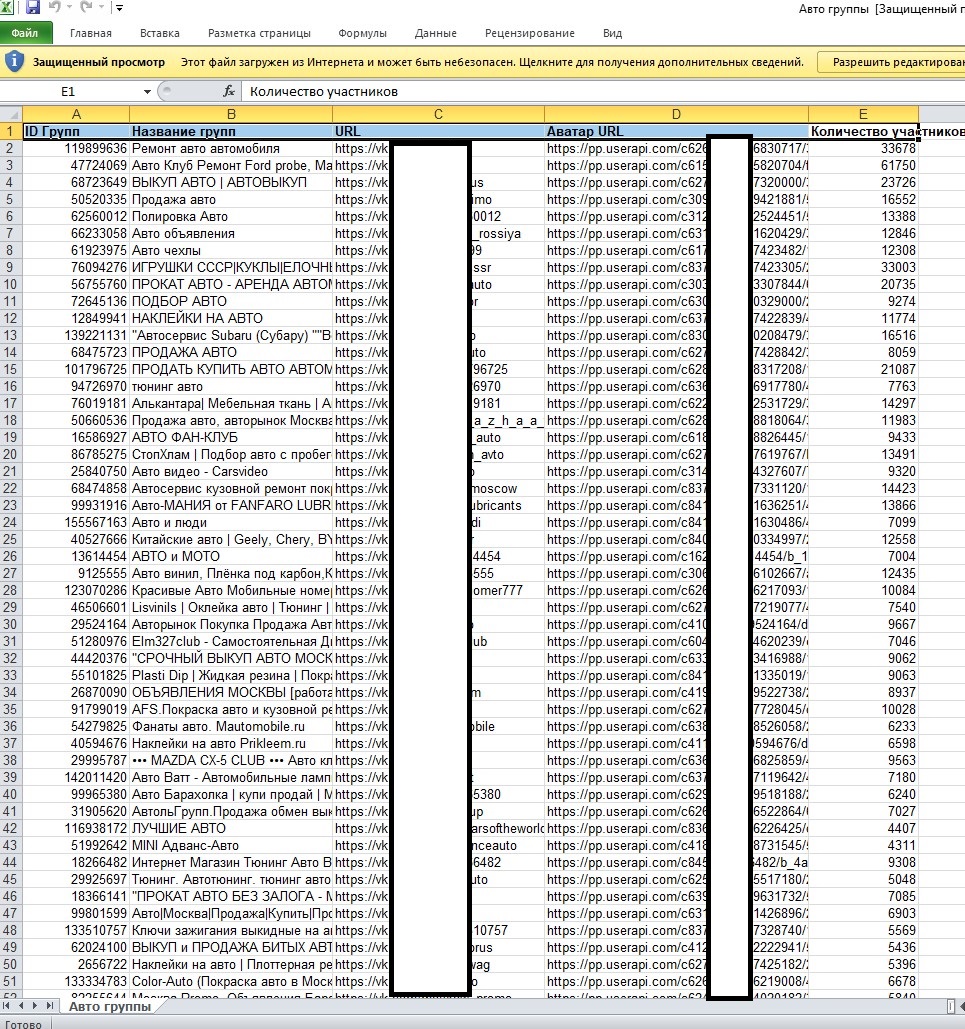Open the Undo history dropdown arrow
Image resolution: width=965 pixels, height=1029 pixels.
click(x=68, y=8)
